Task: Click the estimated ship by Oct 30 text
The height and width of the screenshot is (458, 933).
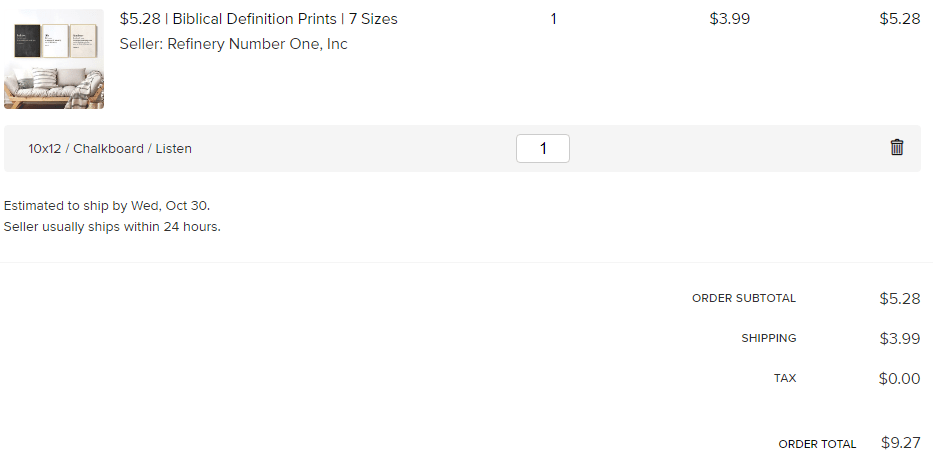Action: pyautogui.click(x=107, y=206)
